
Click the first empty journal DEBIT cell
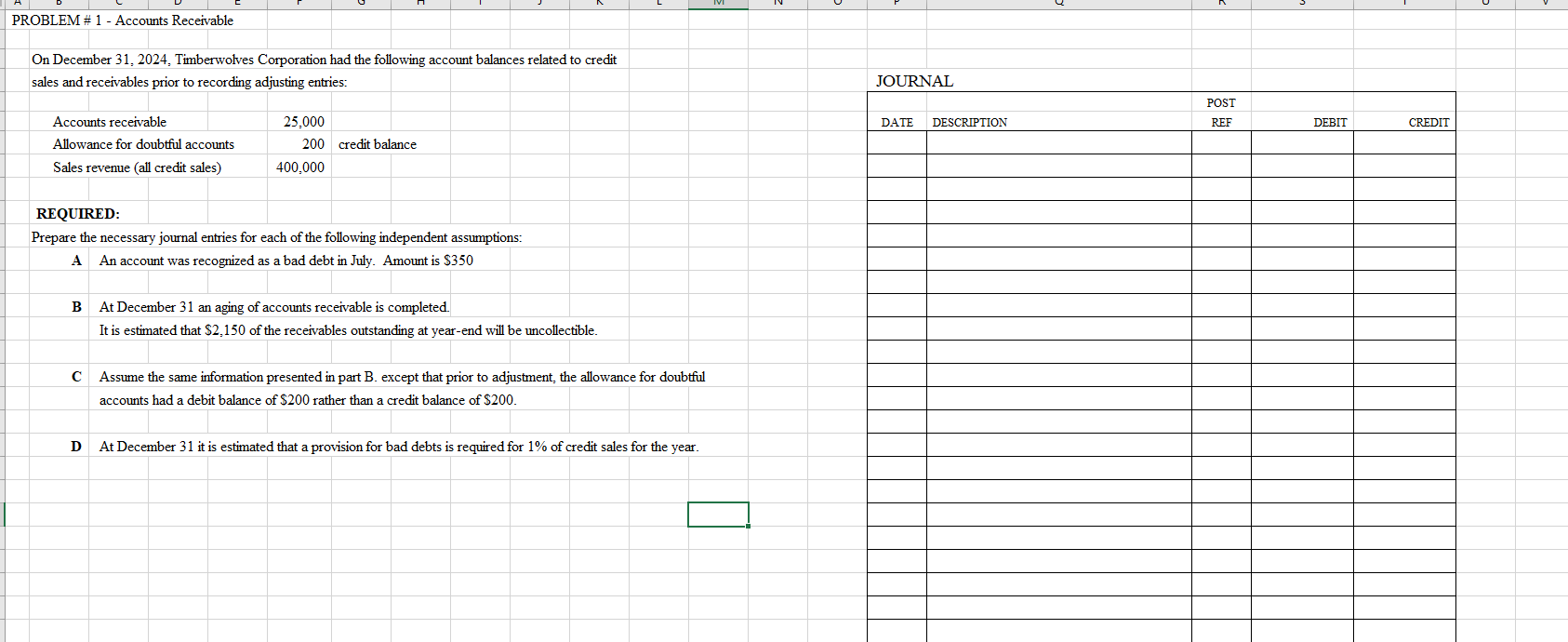pos(1302,142)
